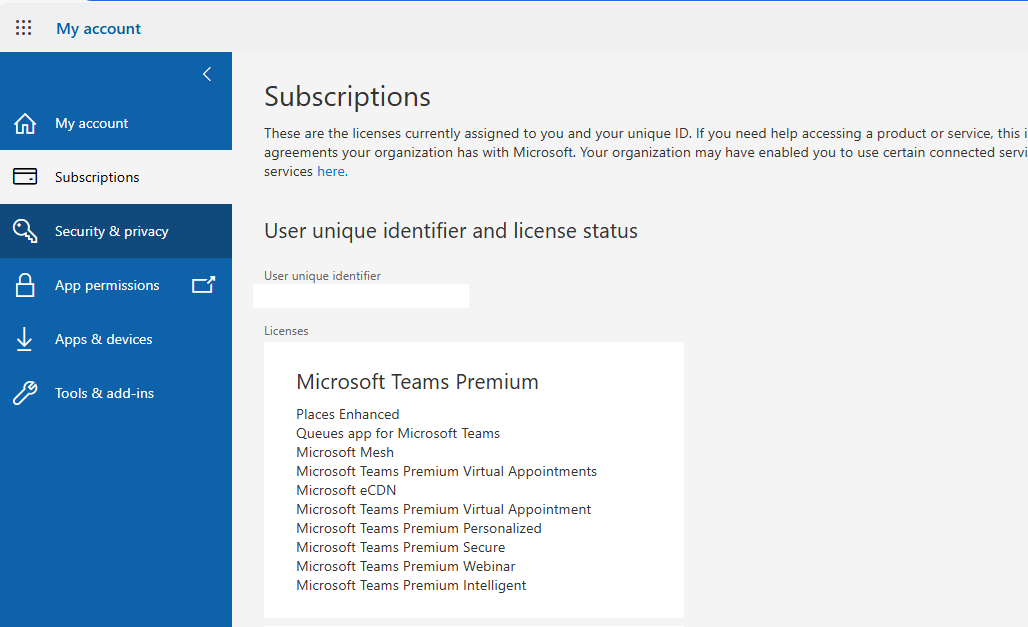Click the Licenses label
The image size is (1028, 627).
pos(286,331)
